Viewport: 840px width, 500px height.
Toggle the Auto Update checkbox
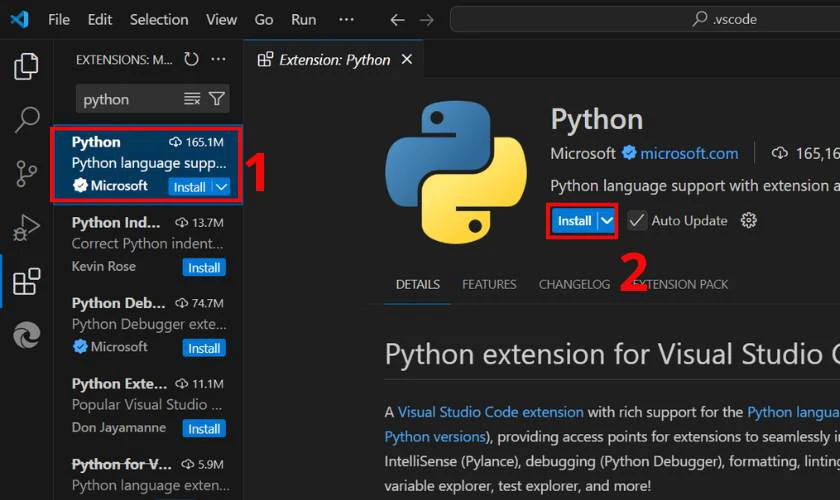coord(636,220)
